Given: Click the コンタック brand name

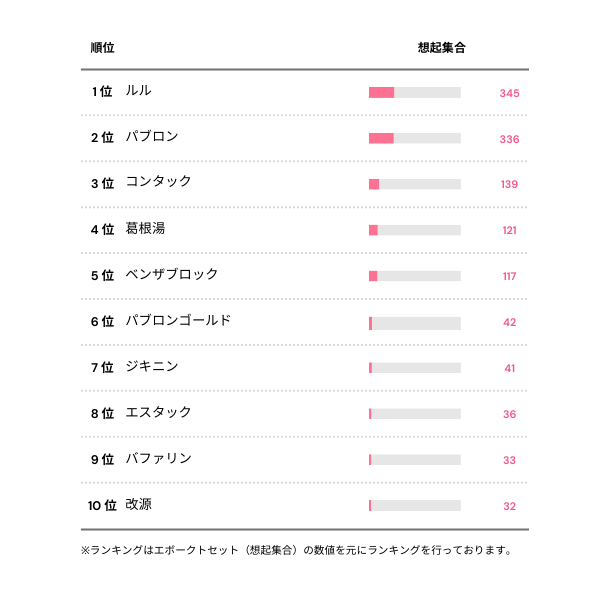Looking at the screenshot, I should tap(158, 183).
